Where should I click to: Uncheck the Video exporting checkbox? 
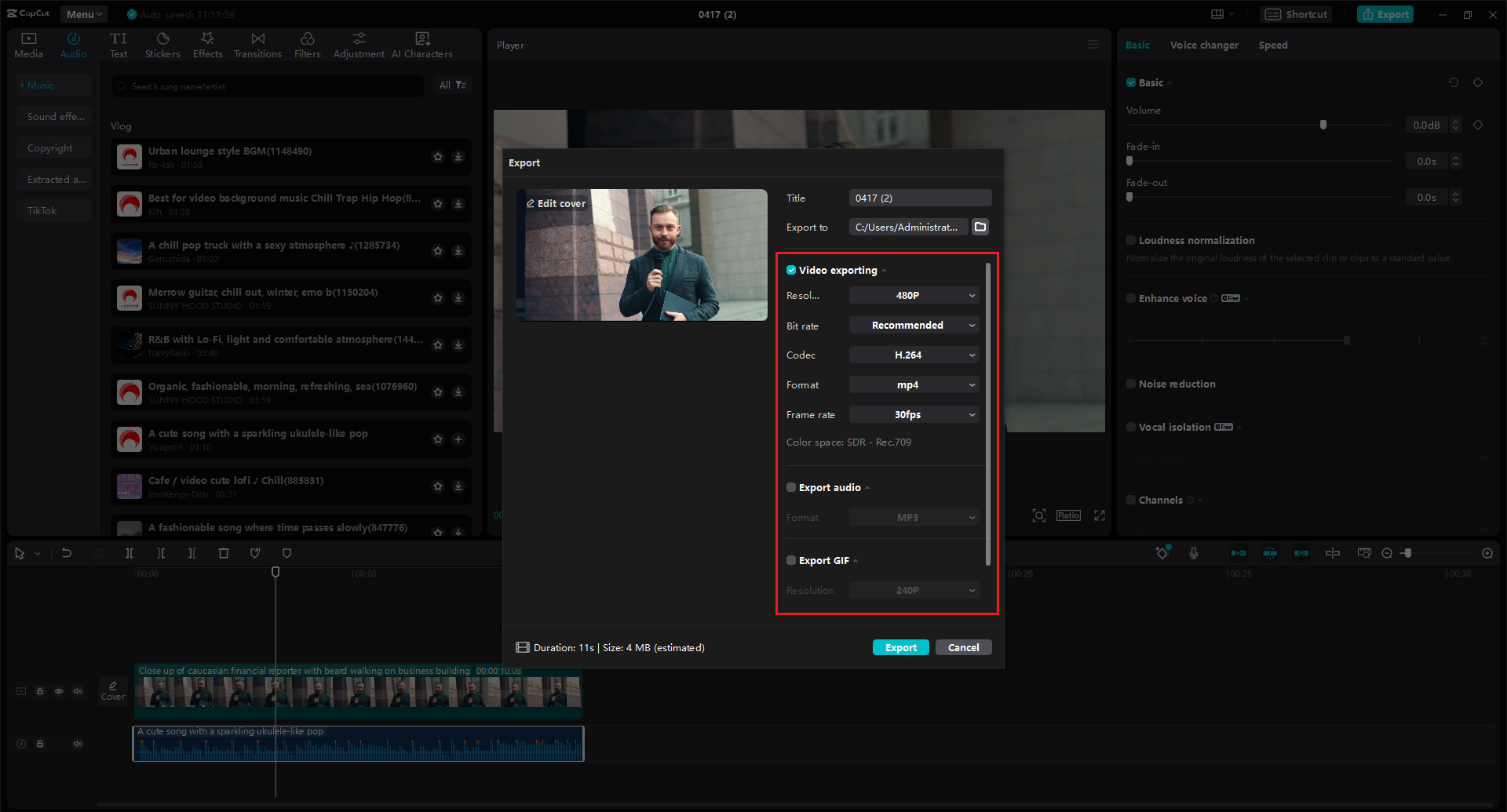click(x=791, y=270)
